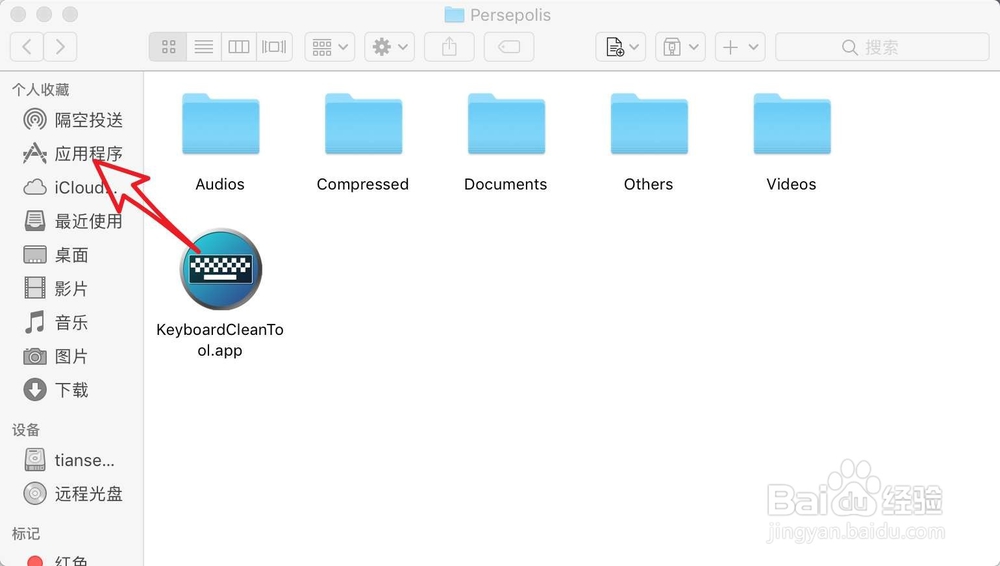The image size is (1000, 566).
Task: Switch to icon view mode
Action: click(168, 47)
